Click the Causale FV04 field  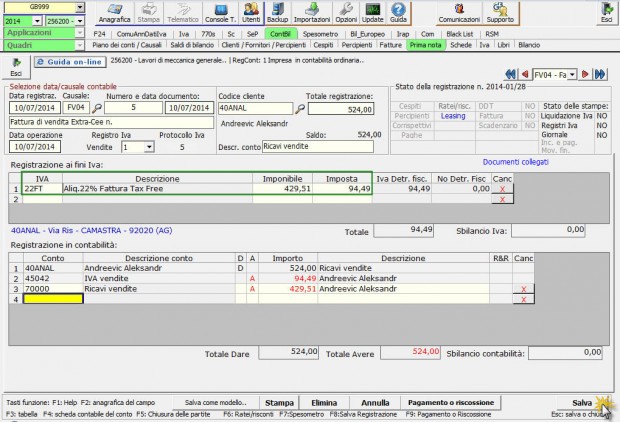[x=76, y=108]
